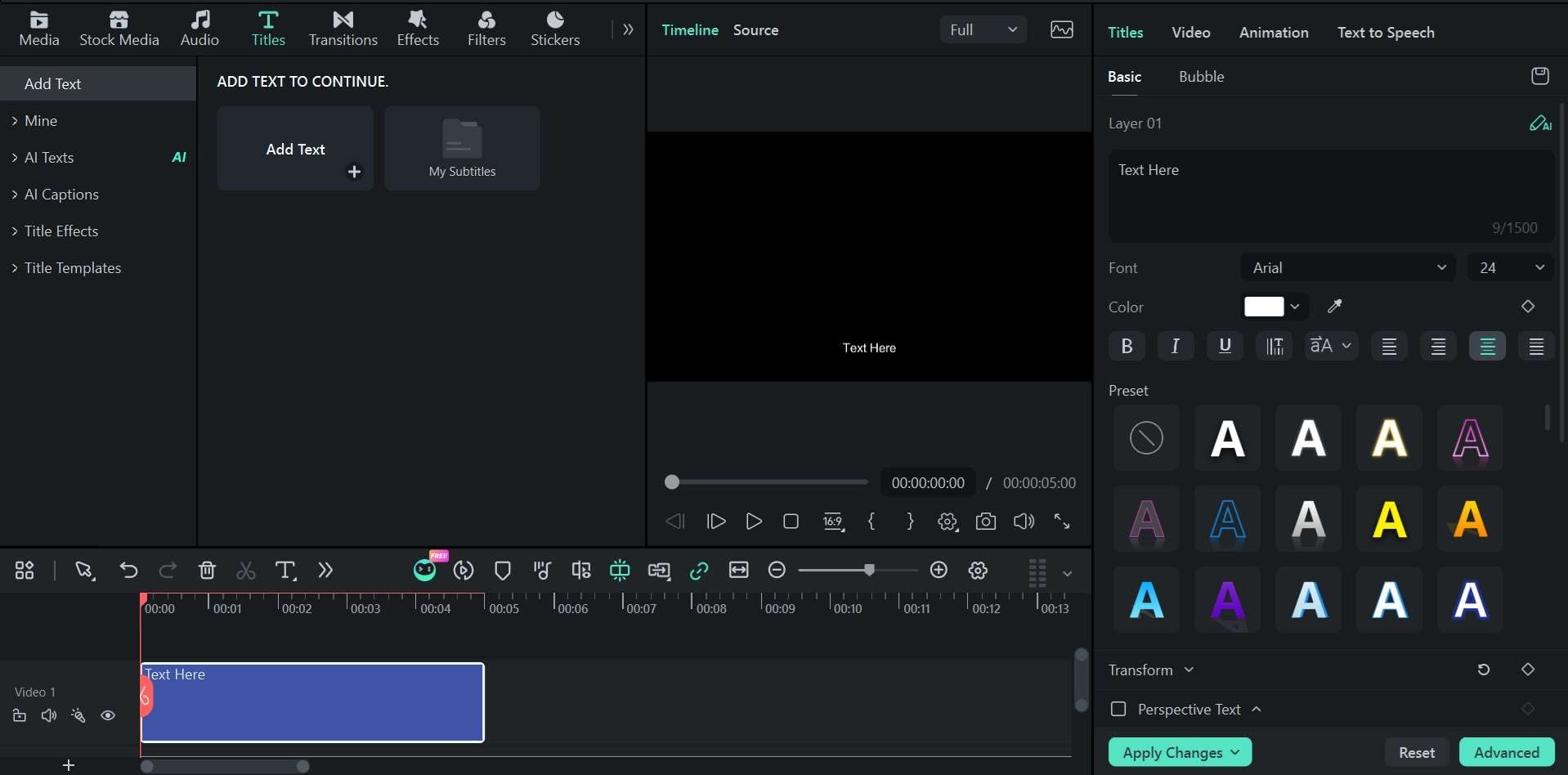Viewport: 1568px width, 775px height.
Task: Reset Transform settings icon
Action: [1484, 670]
